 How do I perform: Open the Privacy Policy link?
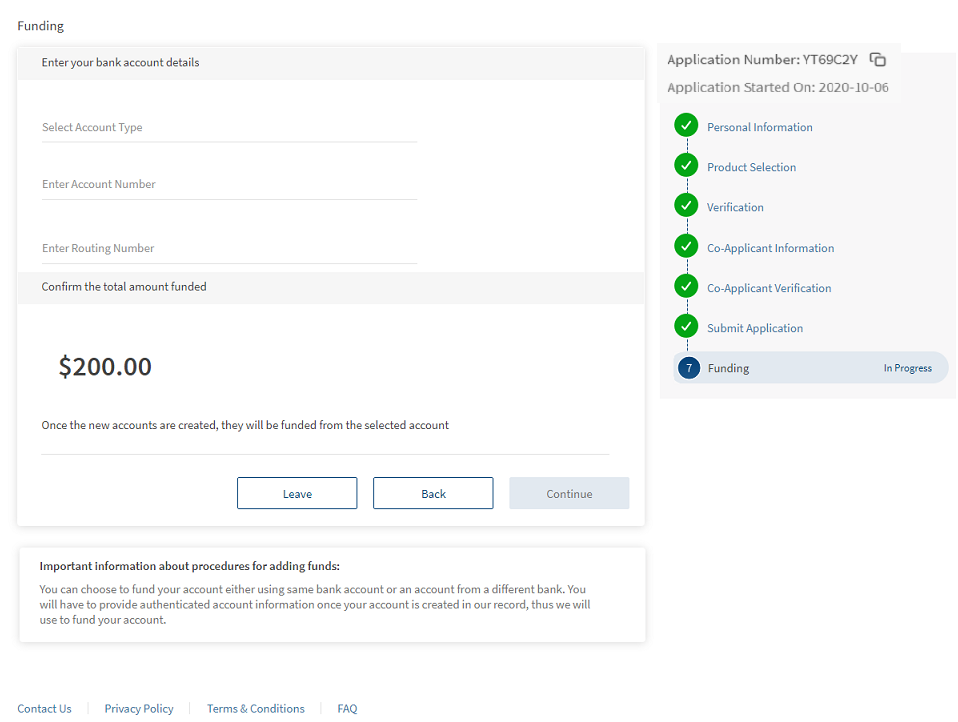(x=139, y=709)
